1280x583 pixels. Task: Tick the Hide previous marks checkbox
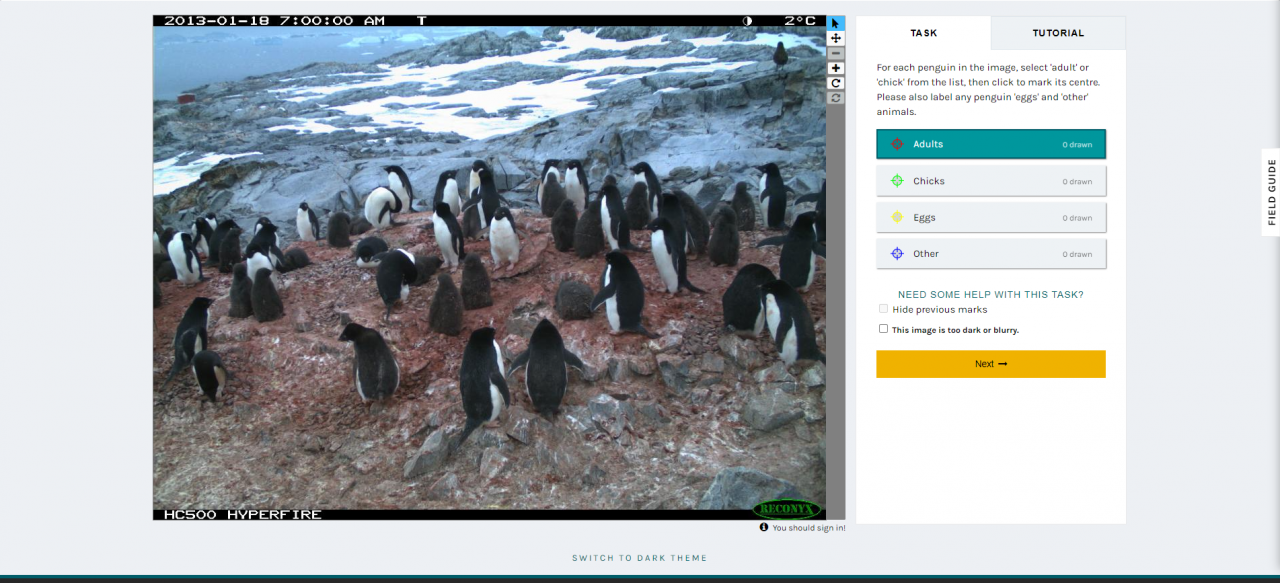coord(883,309)
